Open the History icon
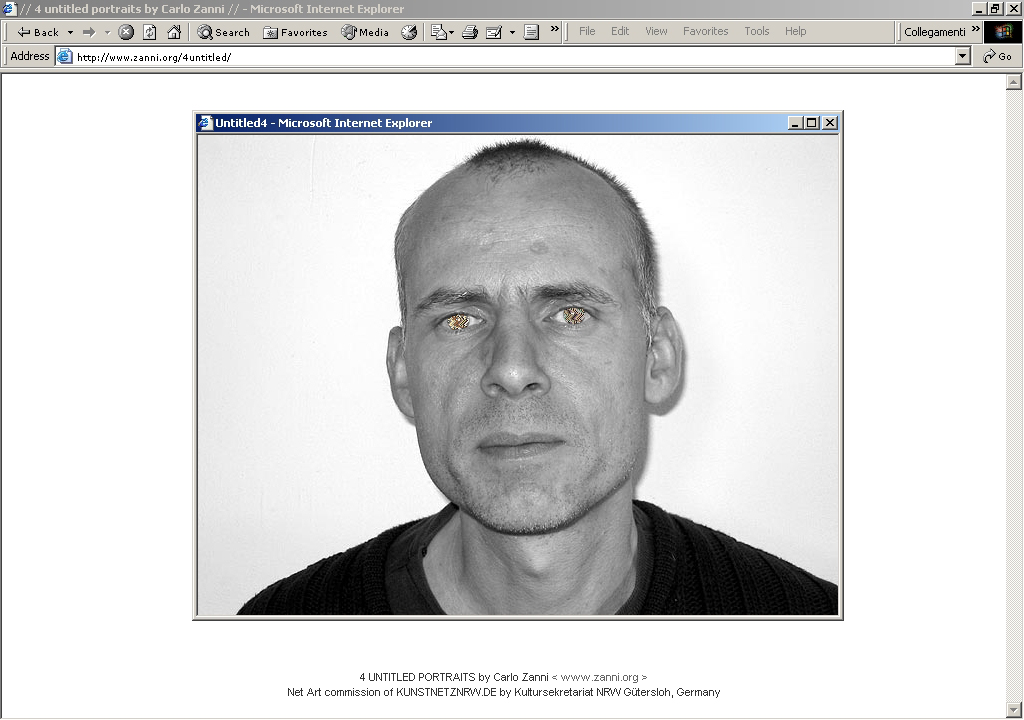Image resolution: width=1024 pixels, height=720 pixels. point(409,32)
